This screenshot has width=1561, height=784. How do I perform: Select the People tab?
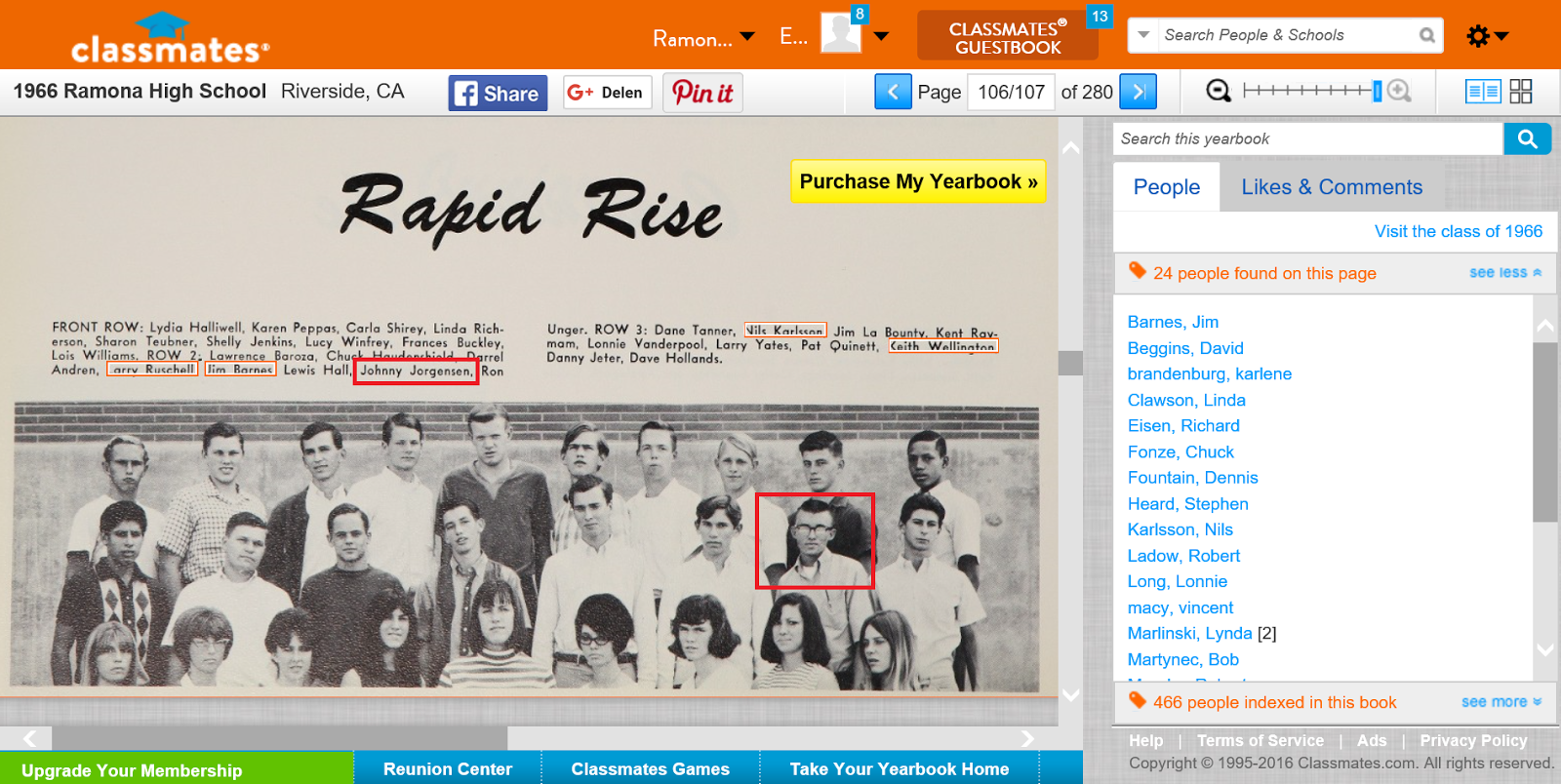click(1167, 187)
